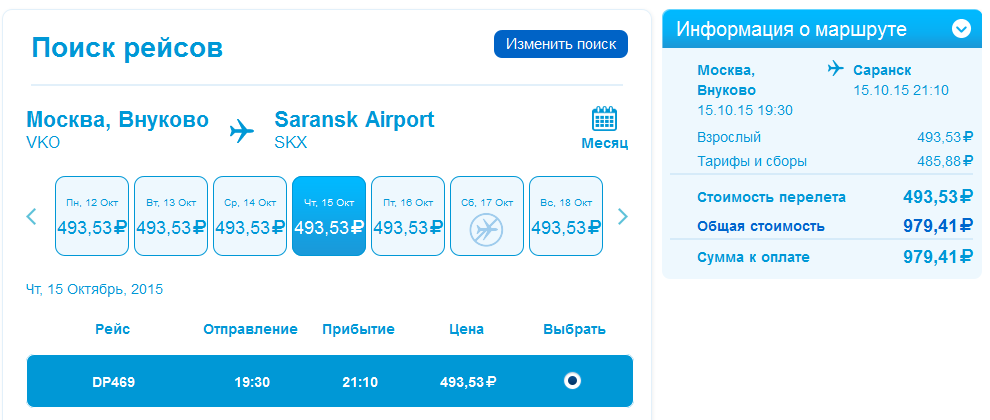Collapse the route information panel
This screenshot has width=990, height=420.
coord(961,29)
